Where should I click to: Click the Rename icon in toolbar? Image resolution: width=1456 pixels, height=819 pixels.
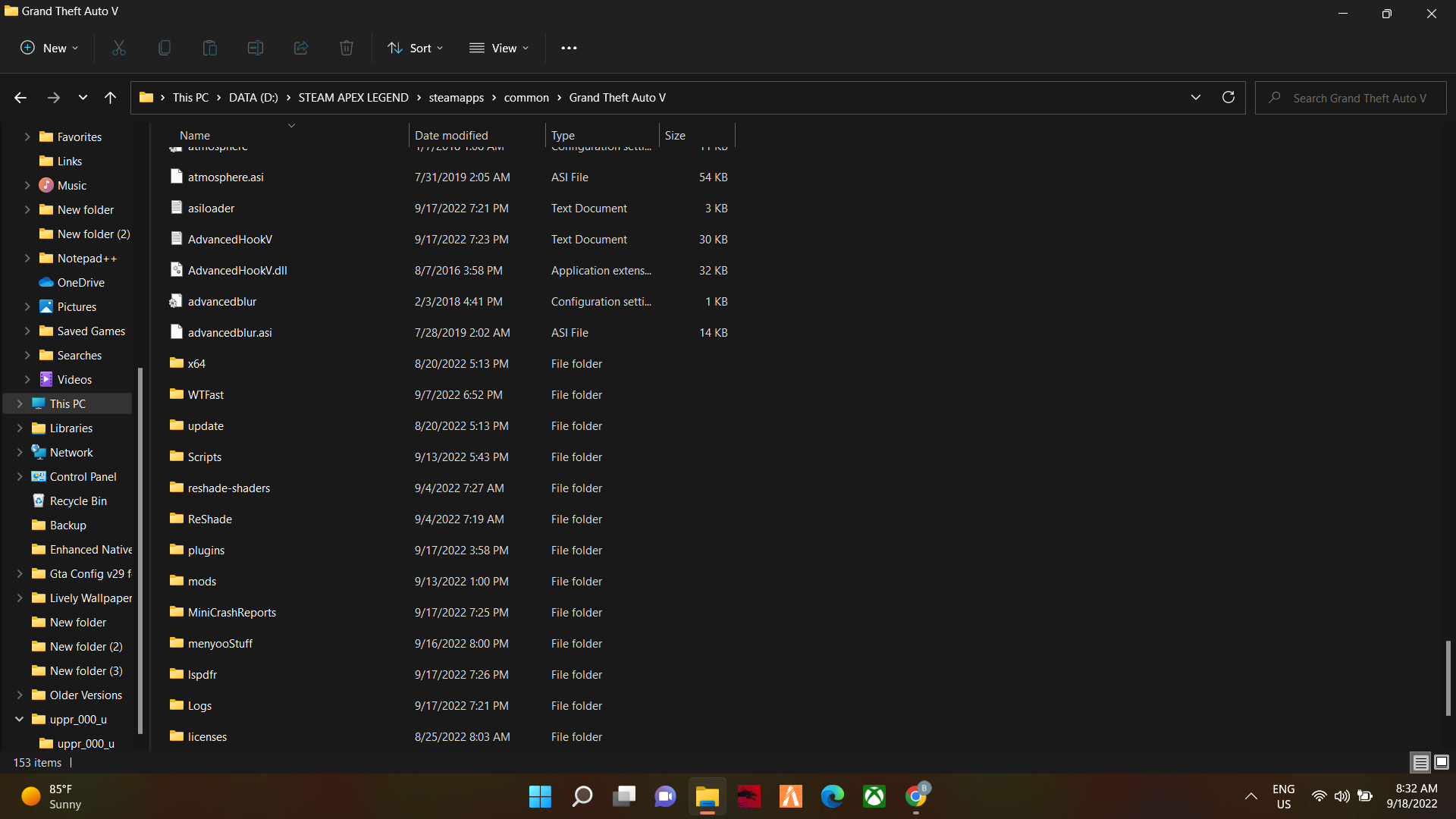[x=256, y=48]
